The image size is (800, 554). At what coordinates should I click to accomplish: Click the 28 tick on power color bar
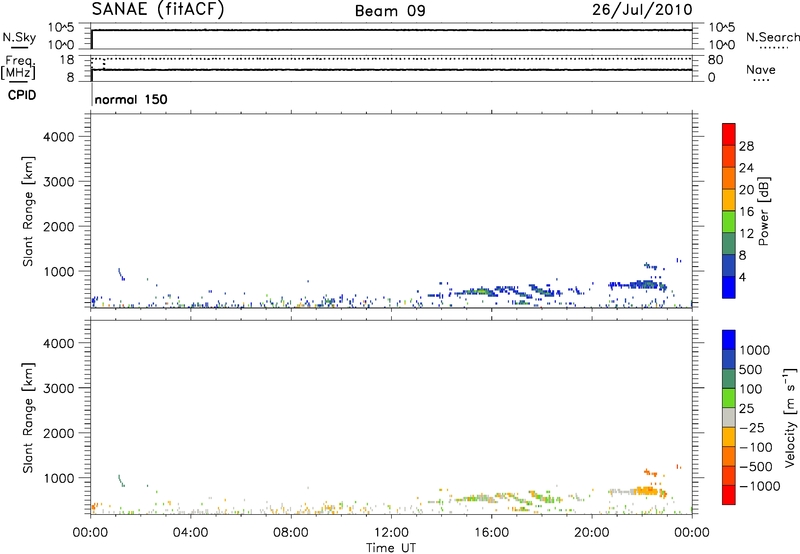(x=746, y=146)
